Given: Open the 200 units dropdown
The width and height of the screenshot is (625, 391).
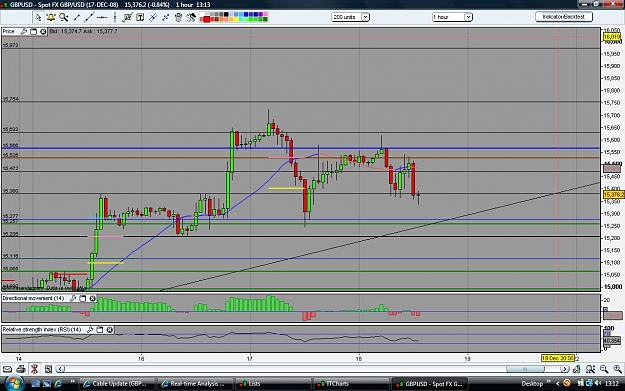Looking at the screenshot, I should [350, 17].
